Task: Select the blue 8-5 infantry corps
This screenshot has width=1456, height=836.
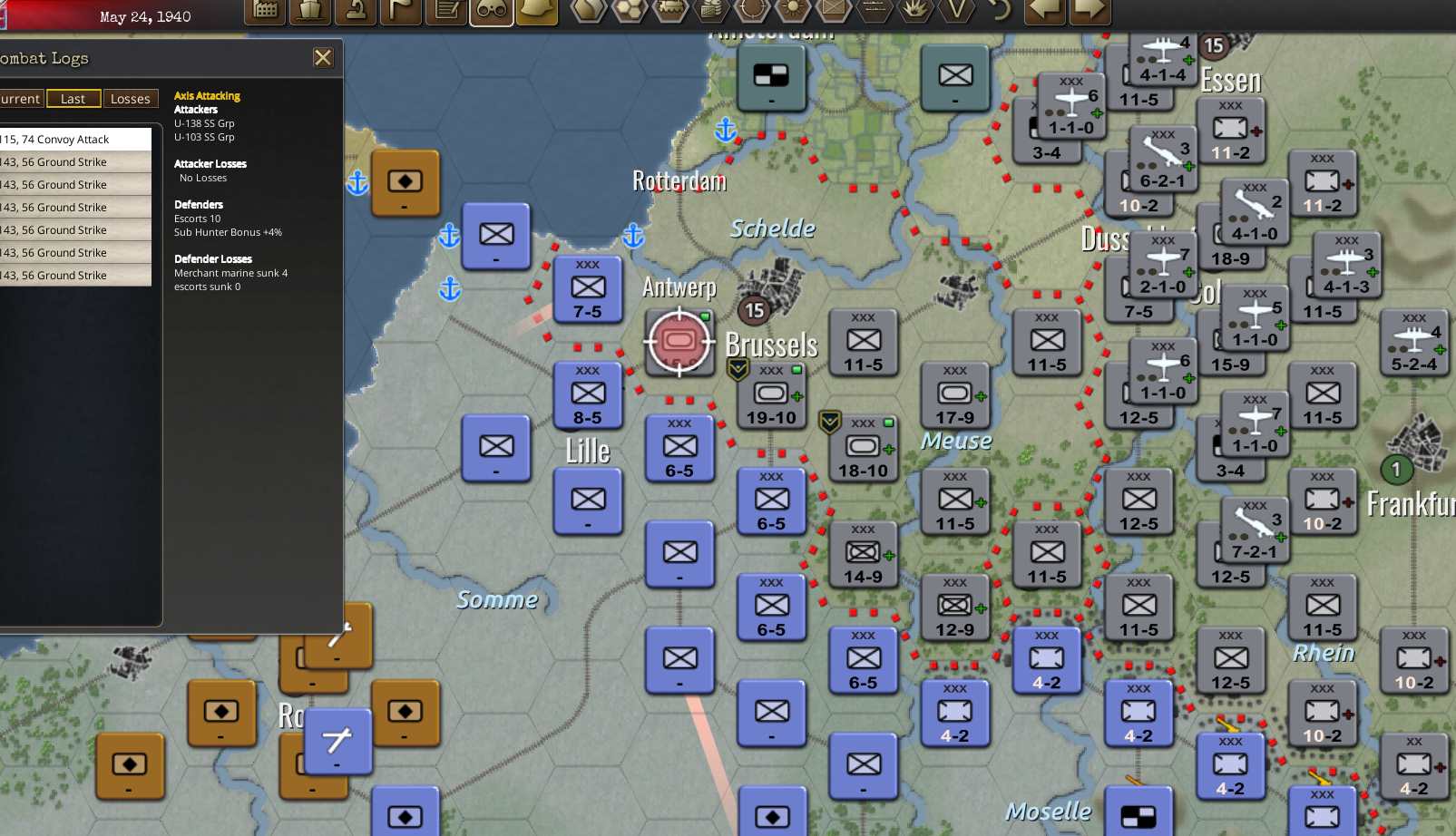Action: (588, 394)
